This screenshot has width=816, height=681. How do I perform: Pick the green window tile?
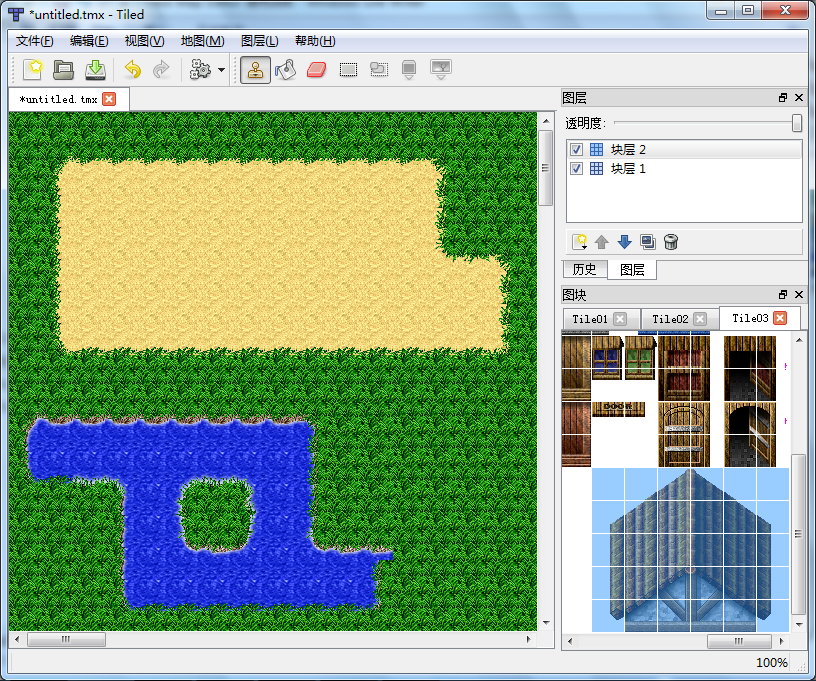tap(640, 358)
